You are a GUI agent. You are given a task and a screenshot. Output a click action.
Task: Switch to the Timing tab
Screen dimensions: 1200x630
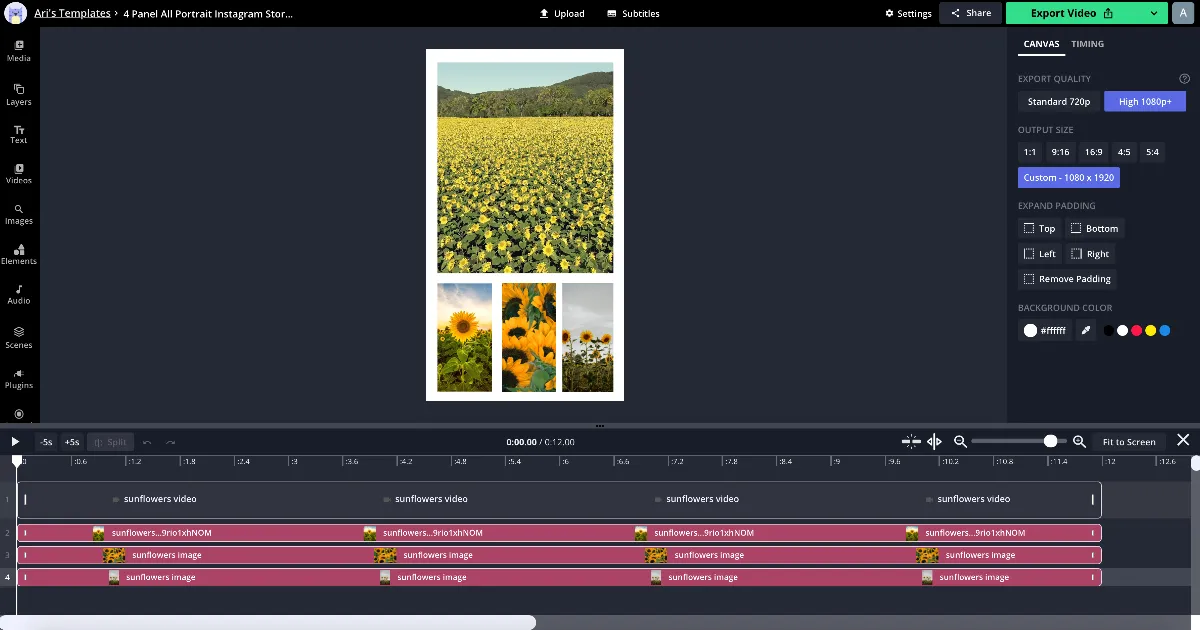pyautogui.click(x=1087, y=44)
